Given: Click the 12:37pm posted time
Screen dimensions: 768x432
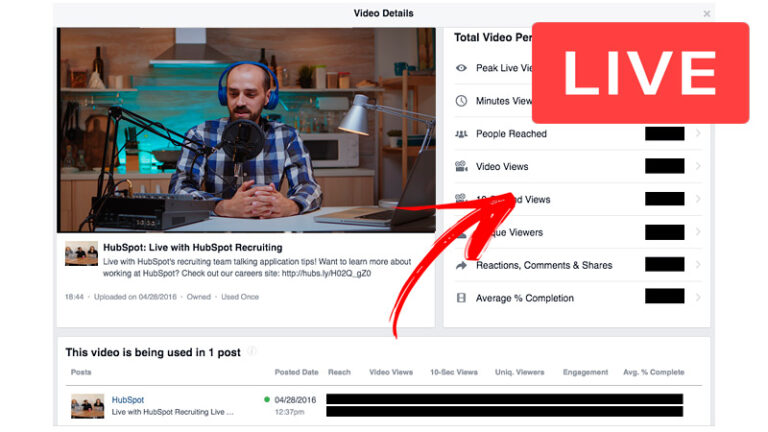Looking at the screenshot, I should (289, 412).
